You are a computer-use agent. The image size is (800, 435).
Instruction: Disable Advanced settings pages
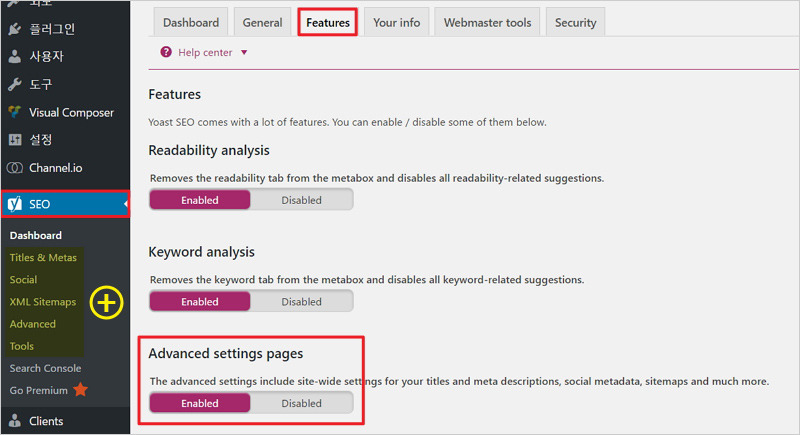pyautogui.click(x=302, y=403)
